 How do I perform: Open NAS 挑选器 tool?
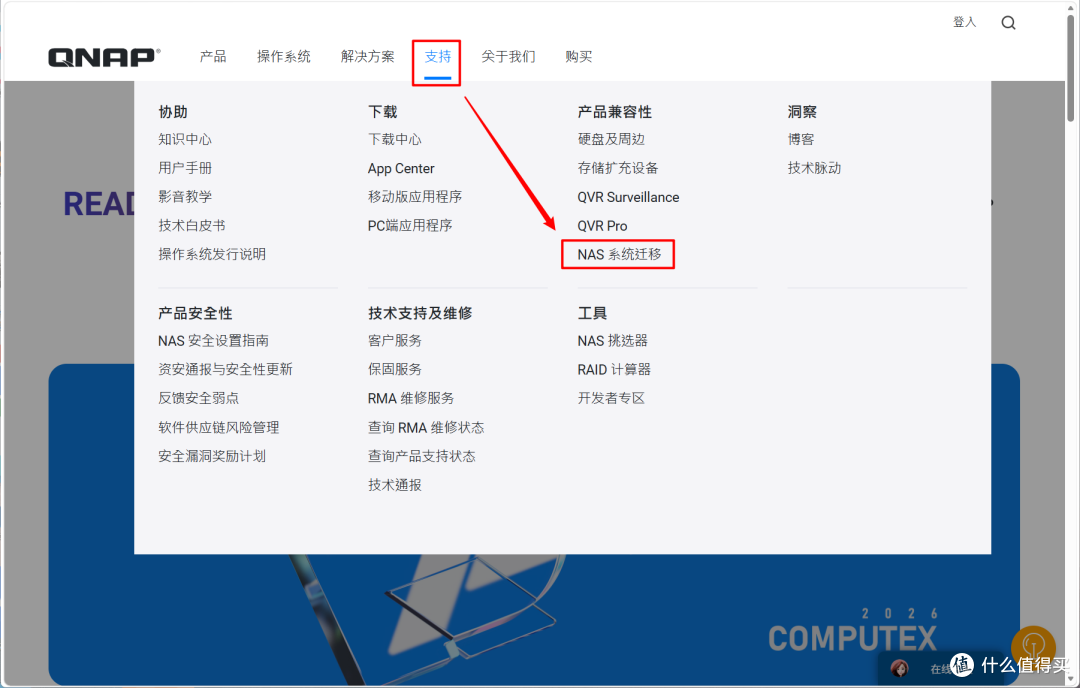[x=612, y=341]
